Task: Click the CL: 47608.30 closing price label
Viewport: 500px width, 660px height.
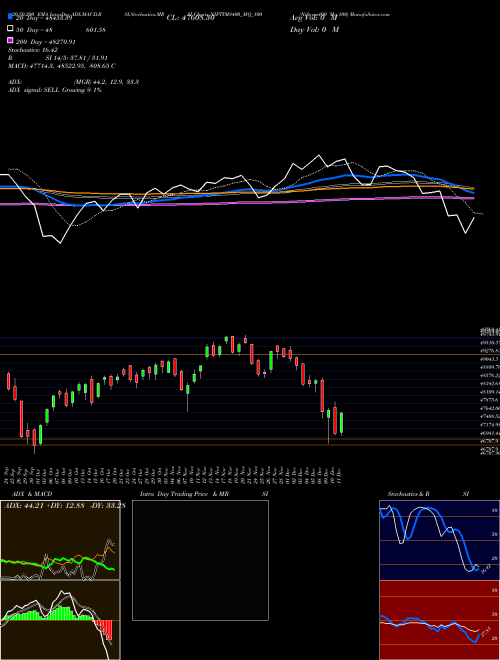Action: (x=191, y=18)
